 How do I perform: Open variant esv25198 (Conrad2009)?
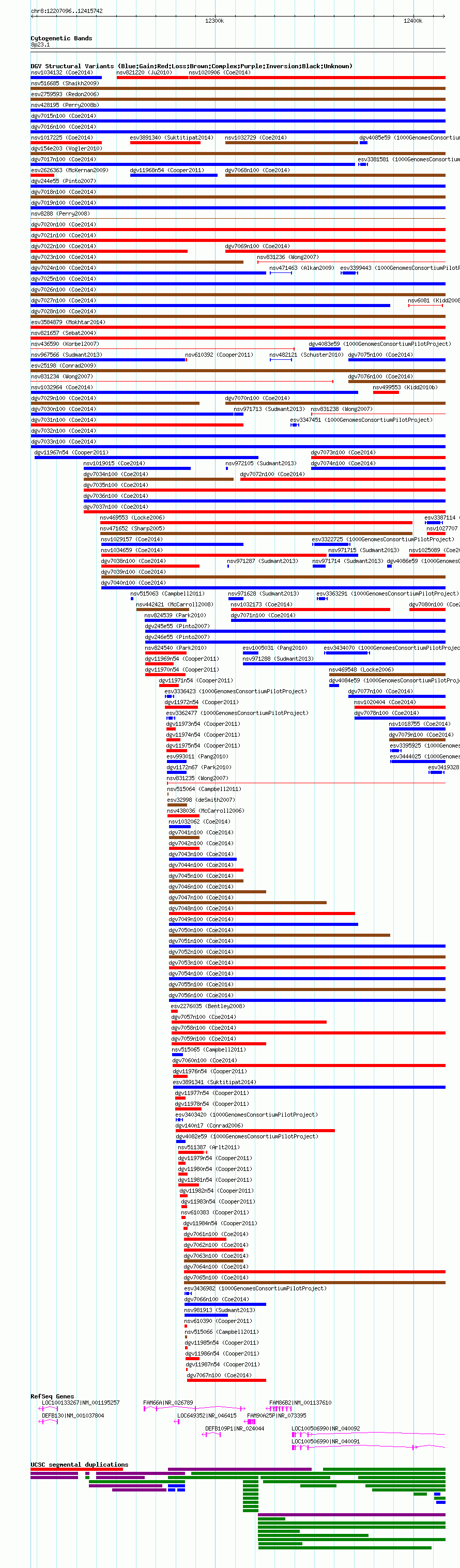pyautogui.click(x=63, y=366)
